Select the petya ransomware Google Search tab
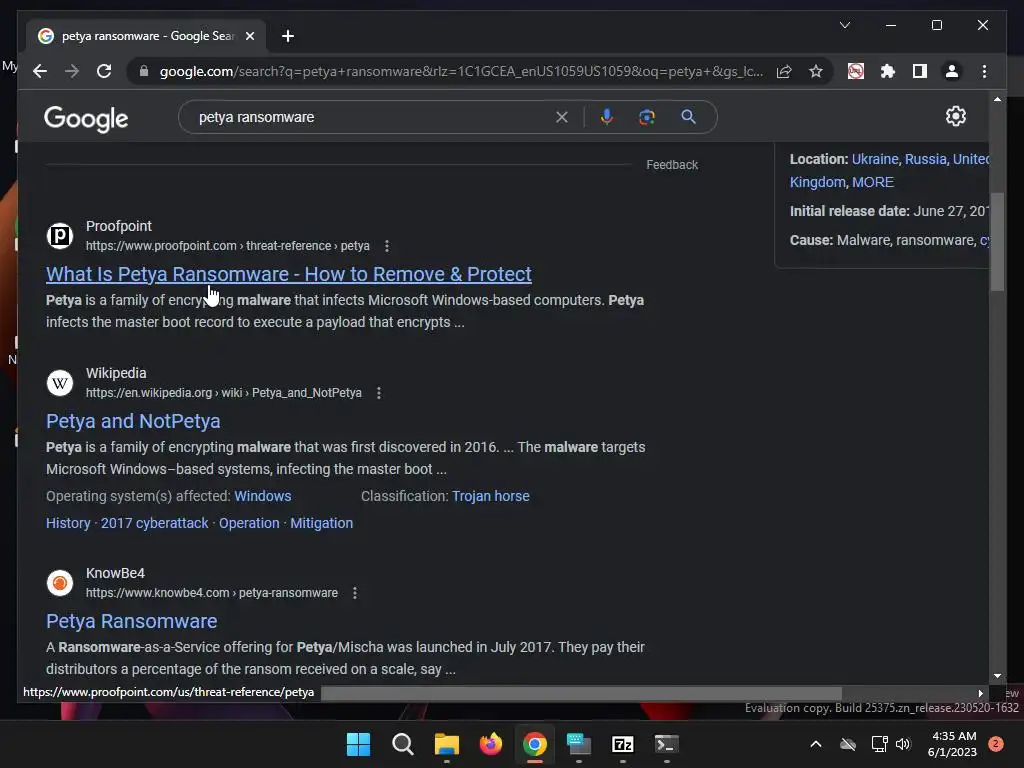Screen dimensions: 1024x768 coord(146,36)
